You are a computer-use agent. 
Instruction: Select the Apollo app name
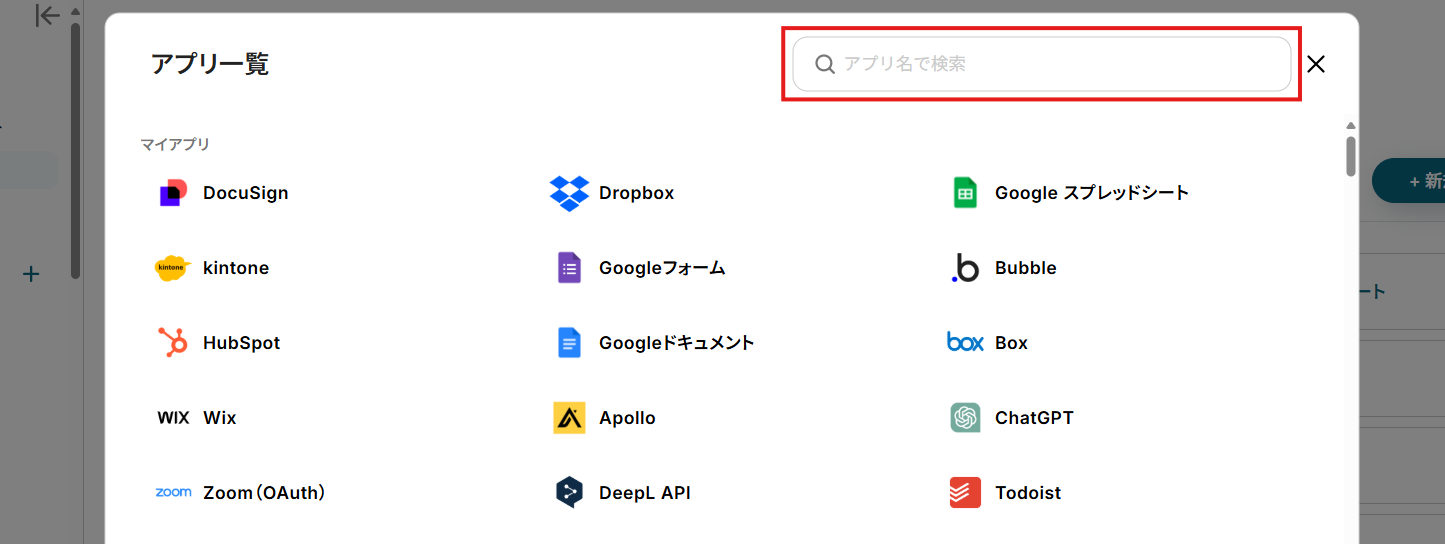pyautogui.click(x=628, y=418)
